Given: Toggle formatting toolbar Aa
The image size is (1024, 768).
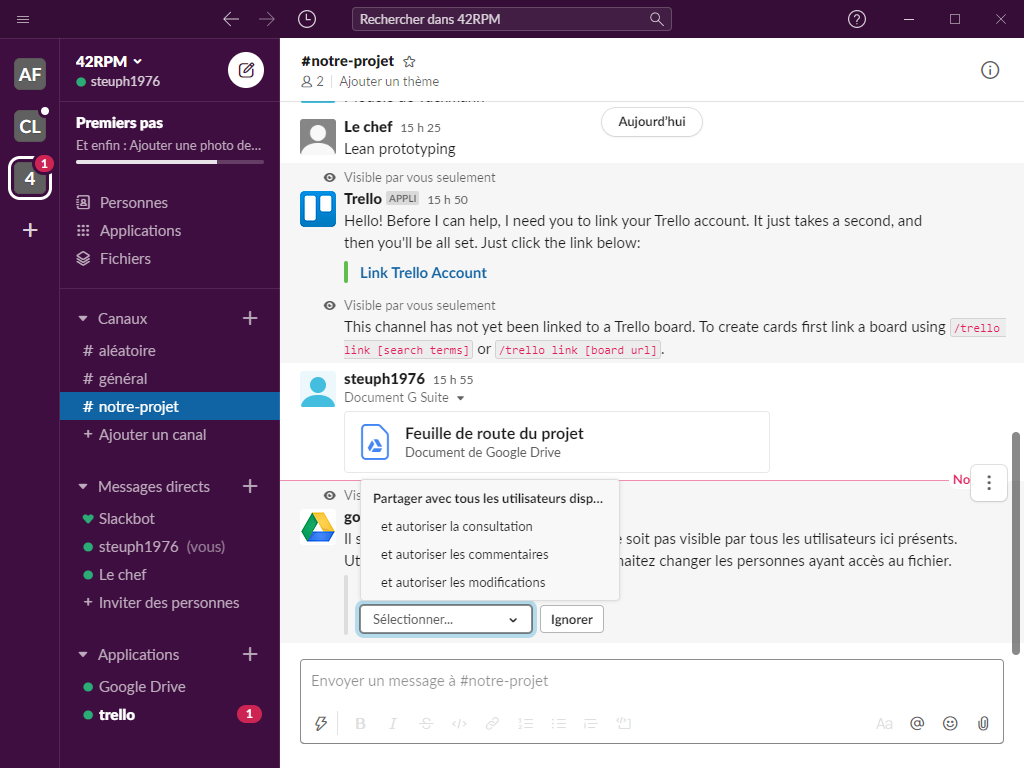Looking at the screenshot, I should (x=884, y=723).
